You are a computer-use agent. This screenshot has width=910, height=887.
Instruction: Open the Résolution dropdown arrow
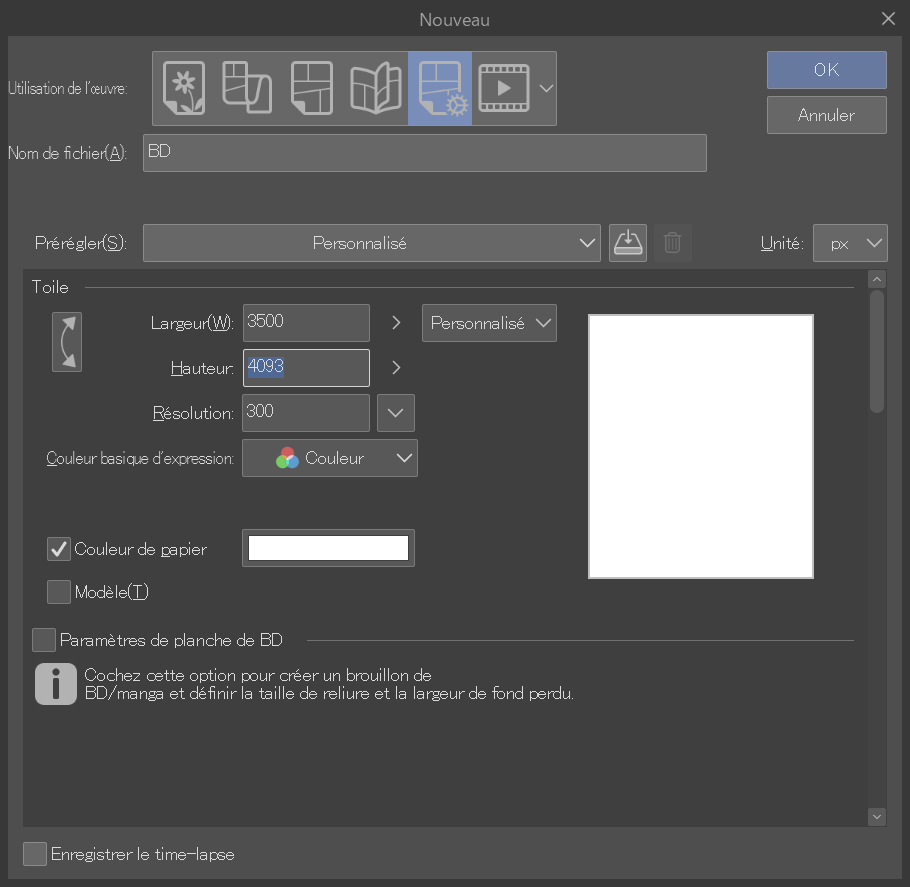(396, 412)
